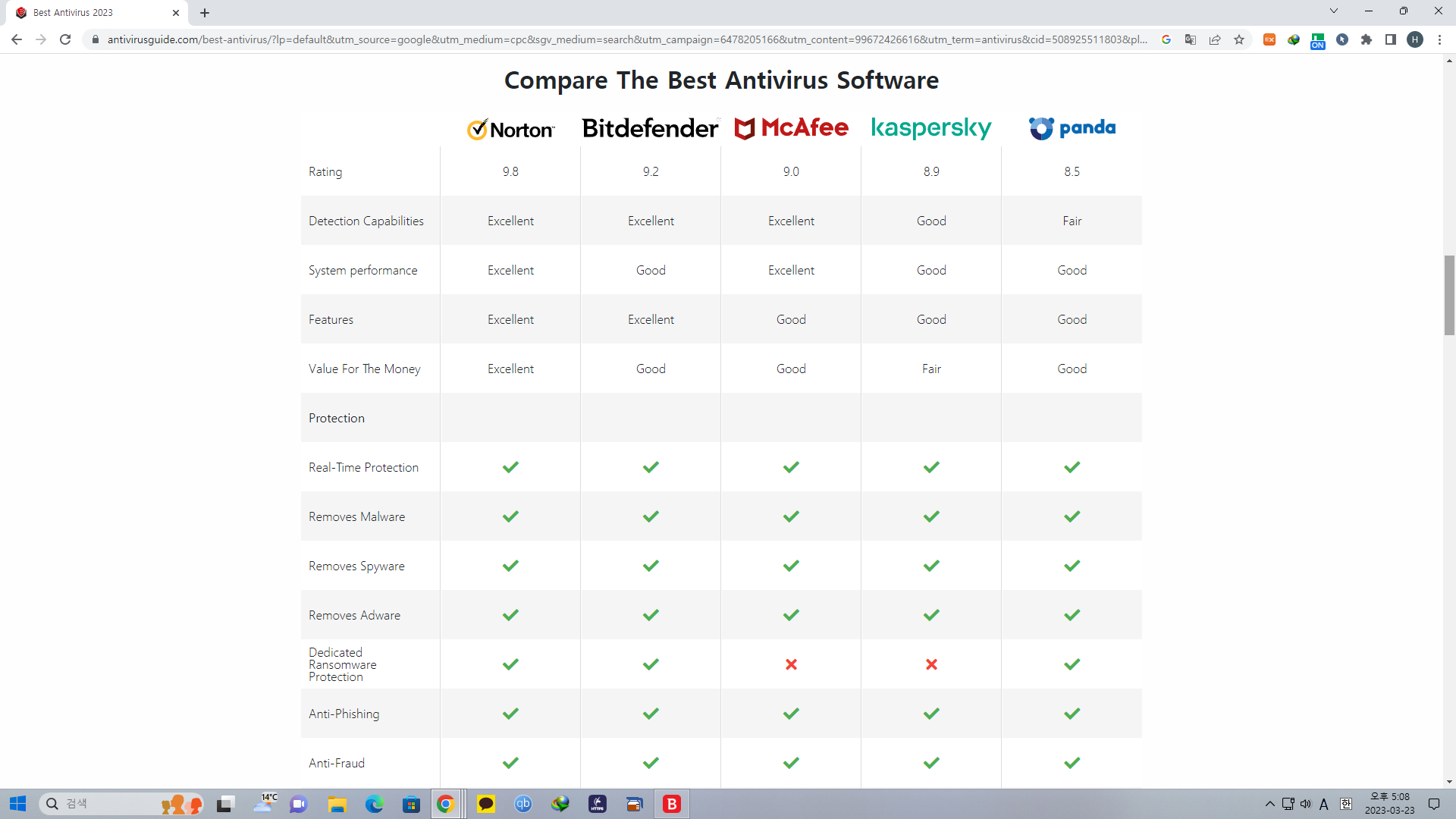Open Task View on the taskbar
Viewport: 1456px width, 819px height.
click(x=225, y=804)
